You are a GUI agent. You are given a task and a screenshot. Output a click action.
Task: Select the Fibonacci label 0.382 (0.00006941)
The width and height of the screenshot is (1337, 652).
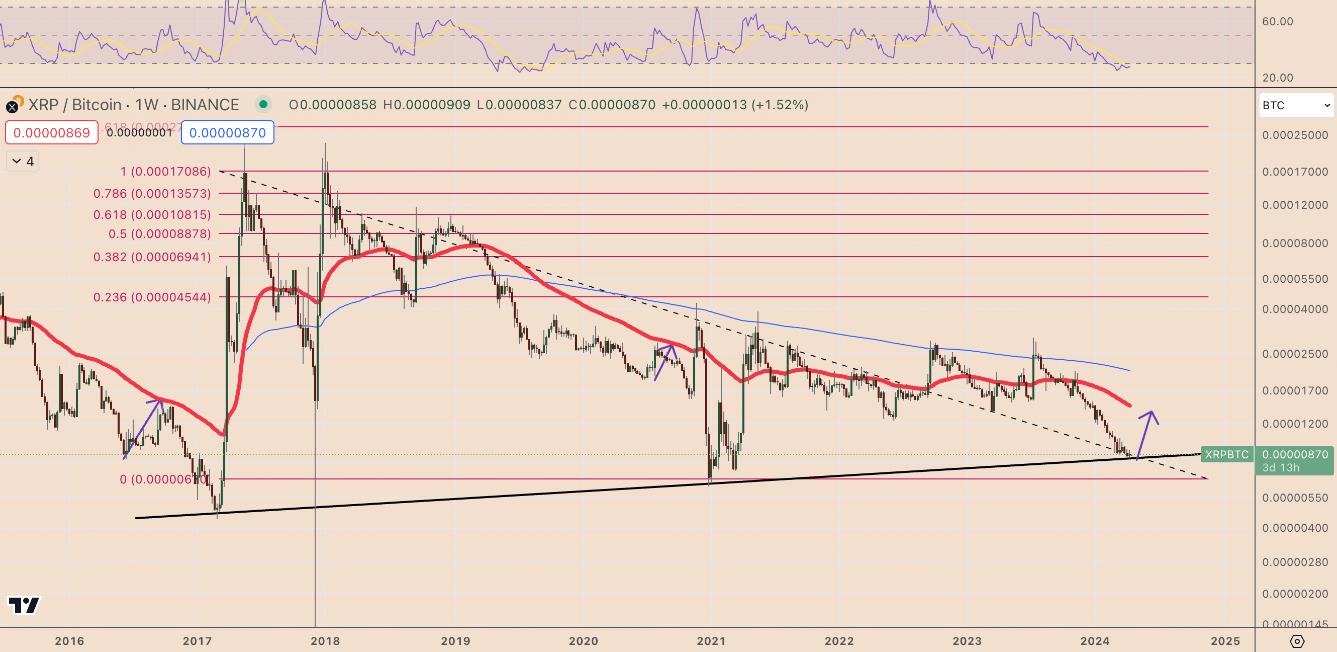point(152,256)
